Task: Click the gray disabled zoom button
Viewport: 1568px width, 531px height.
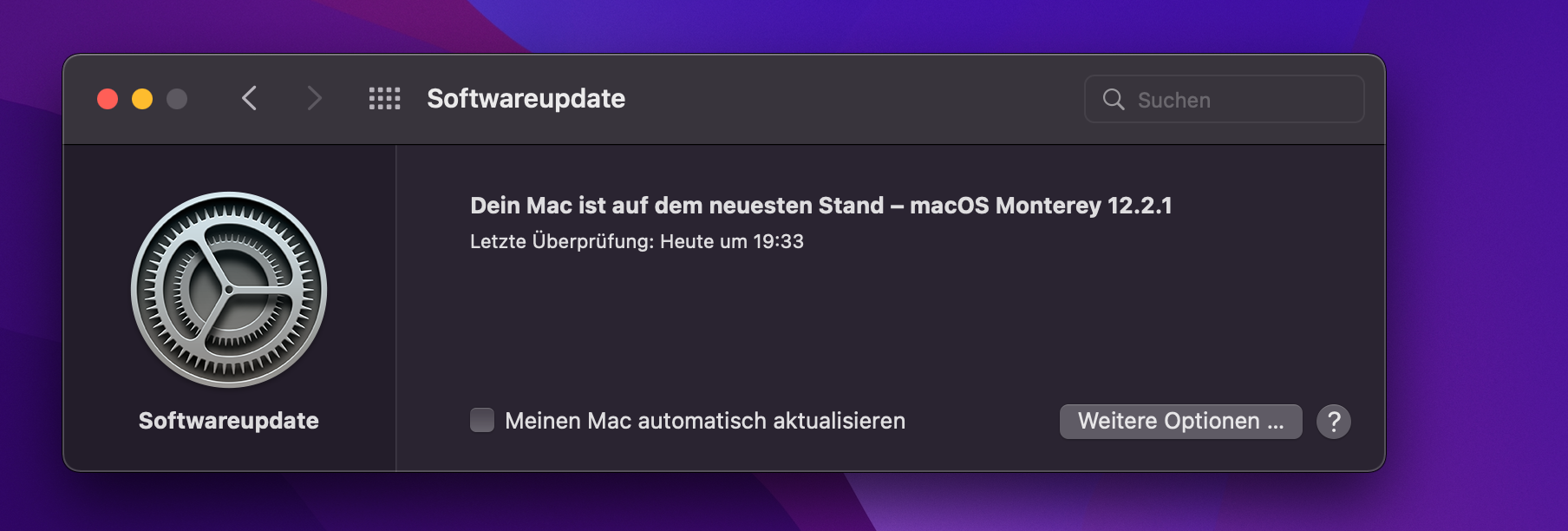Action: click(x=177, y=99)
